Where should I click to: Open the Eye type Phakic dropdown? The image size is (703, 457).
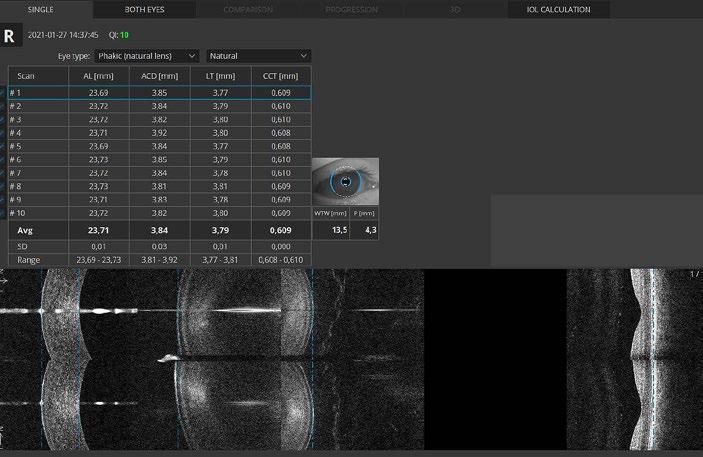coord(147,56)
